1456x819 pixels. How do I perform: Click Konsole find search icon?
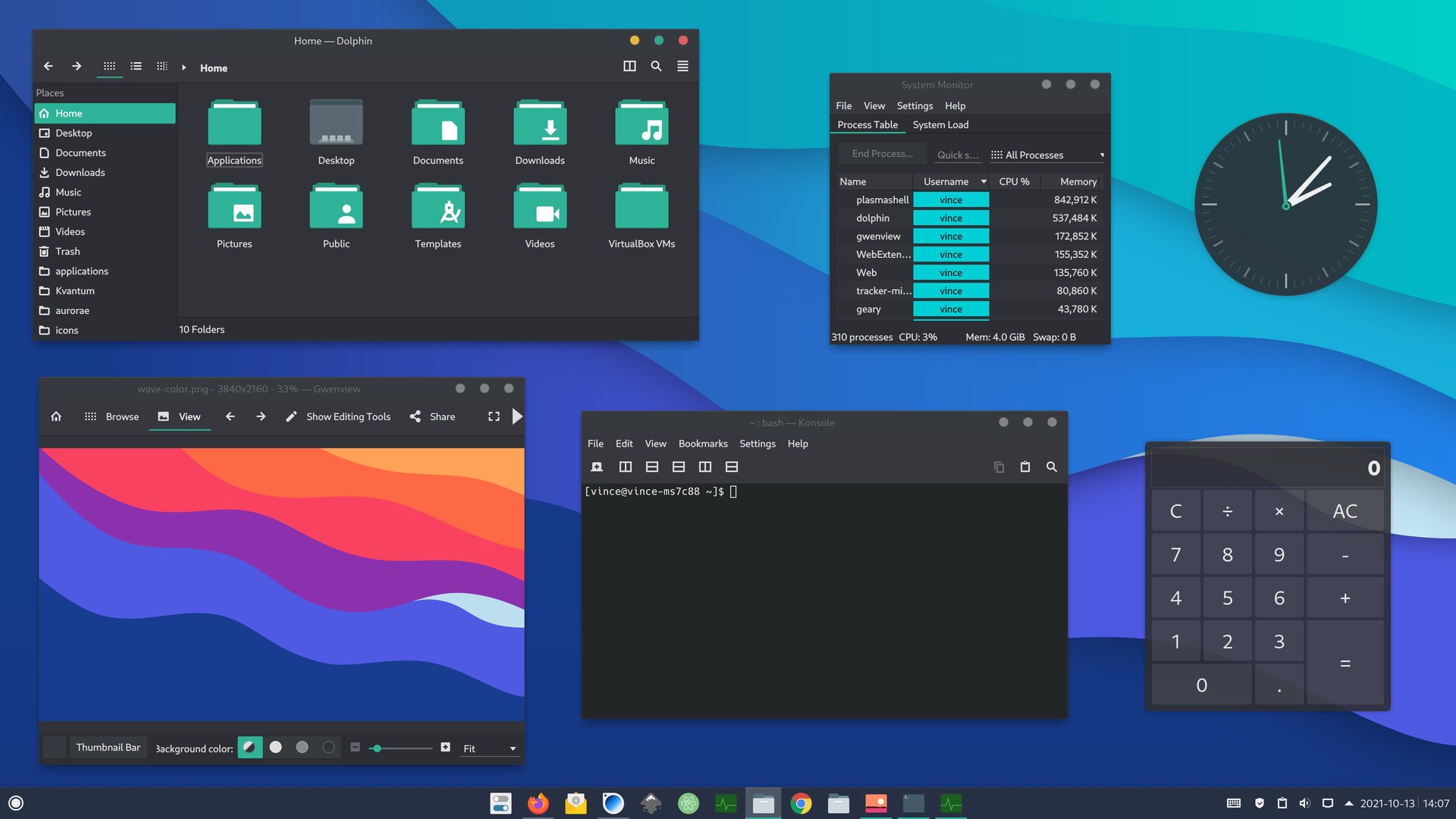(x=1051, y=467)
